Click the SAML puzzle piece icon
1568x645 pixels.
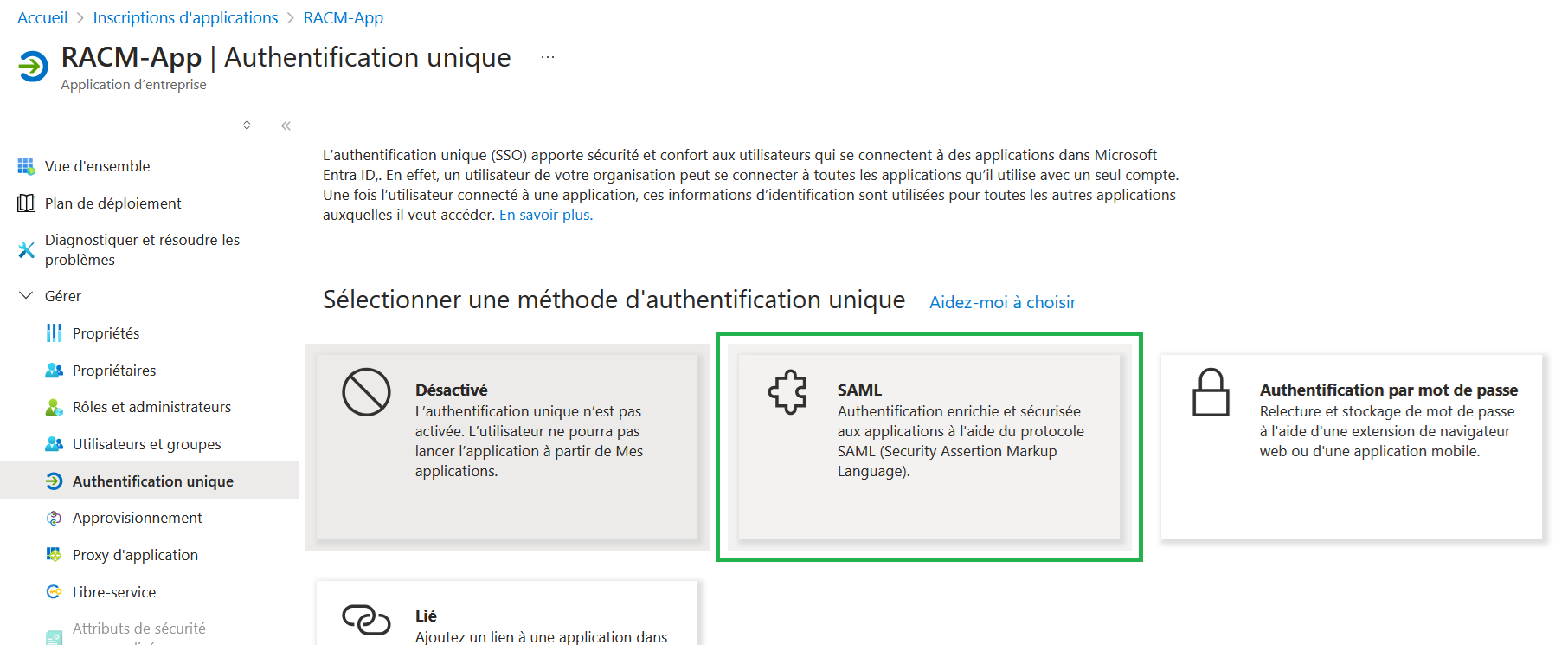(x=787, y=392)
